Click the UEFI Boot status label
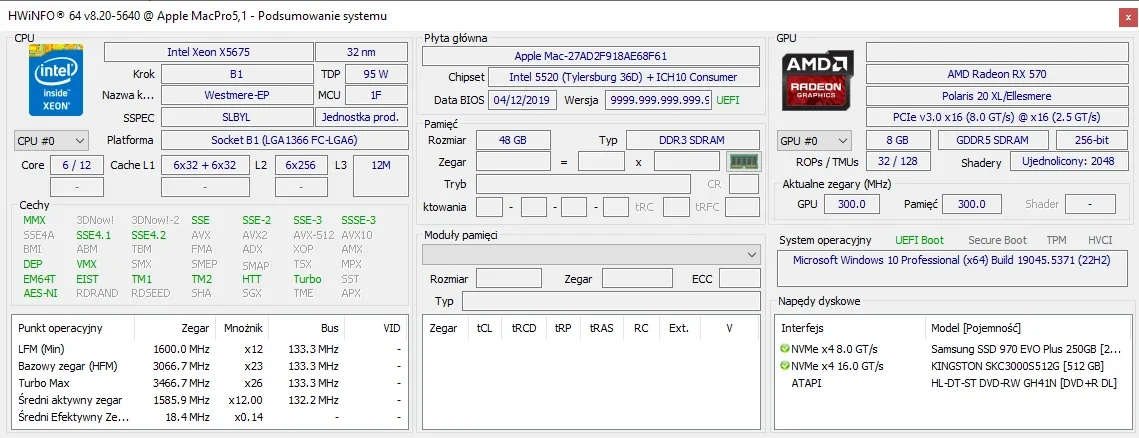This screenshot has height=438, width=1139. 919,240
